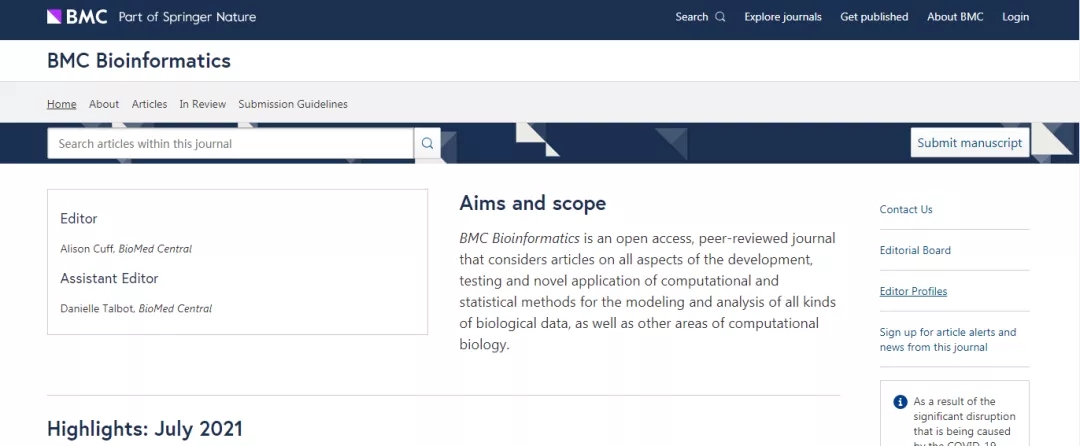Open the Home tab
1080x446 pixels.
(x=61, y=104)
